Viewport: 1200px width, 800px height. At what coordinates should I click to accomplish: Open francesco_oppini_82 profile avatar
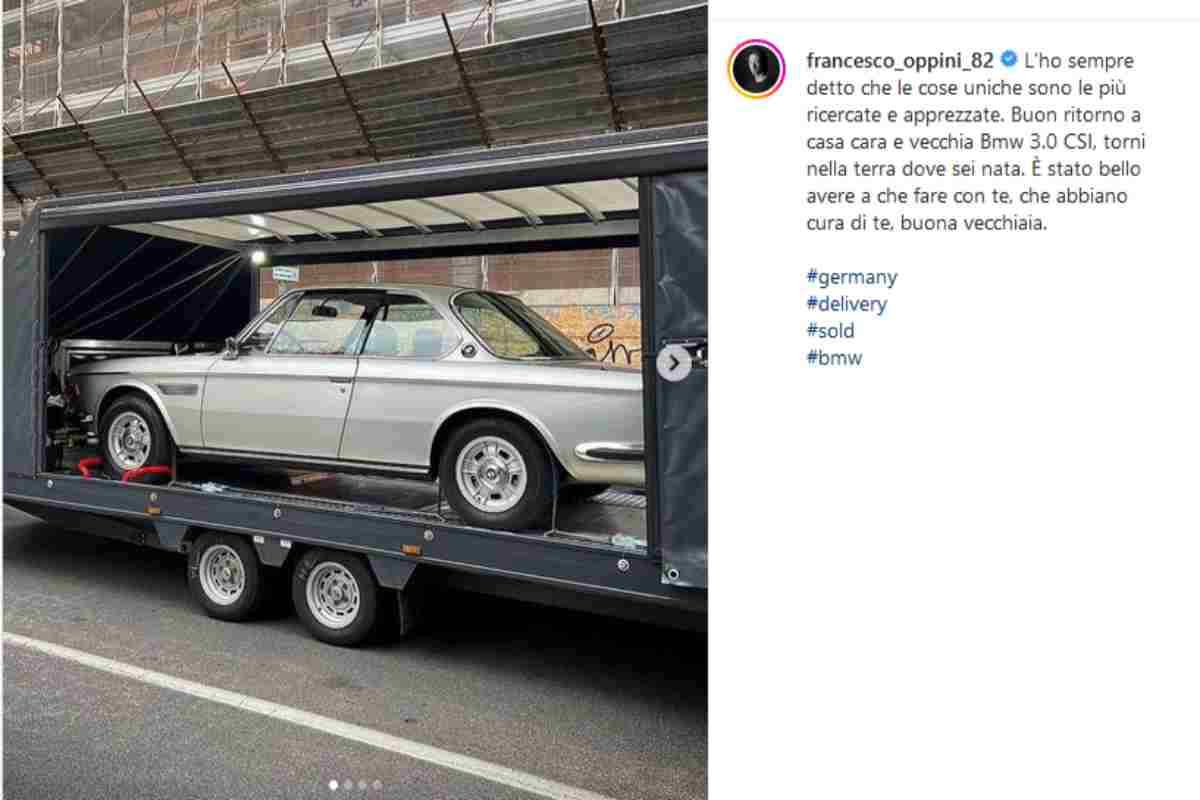coord(756,69)
